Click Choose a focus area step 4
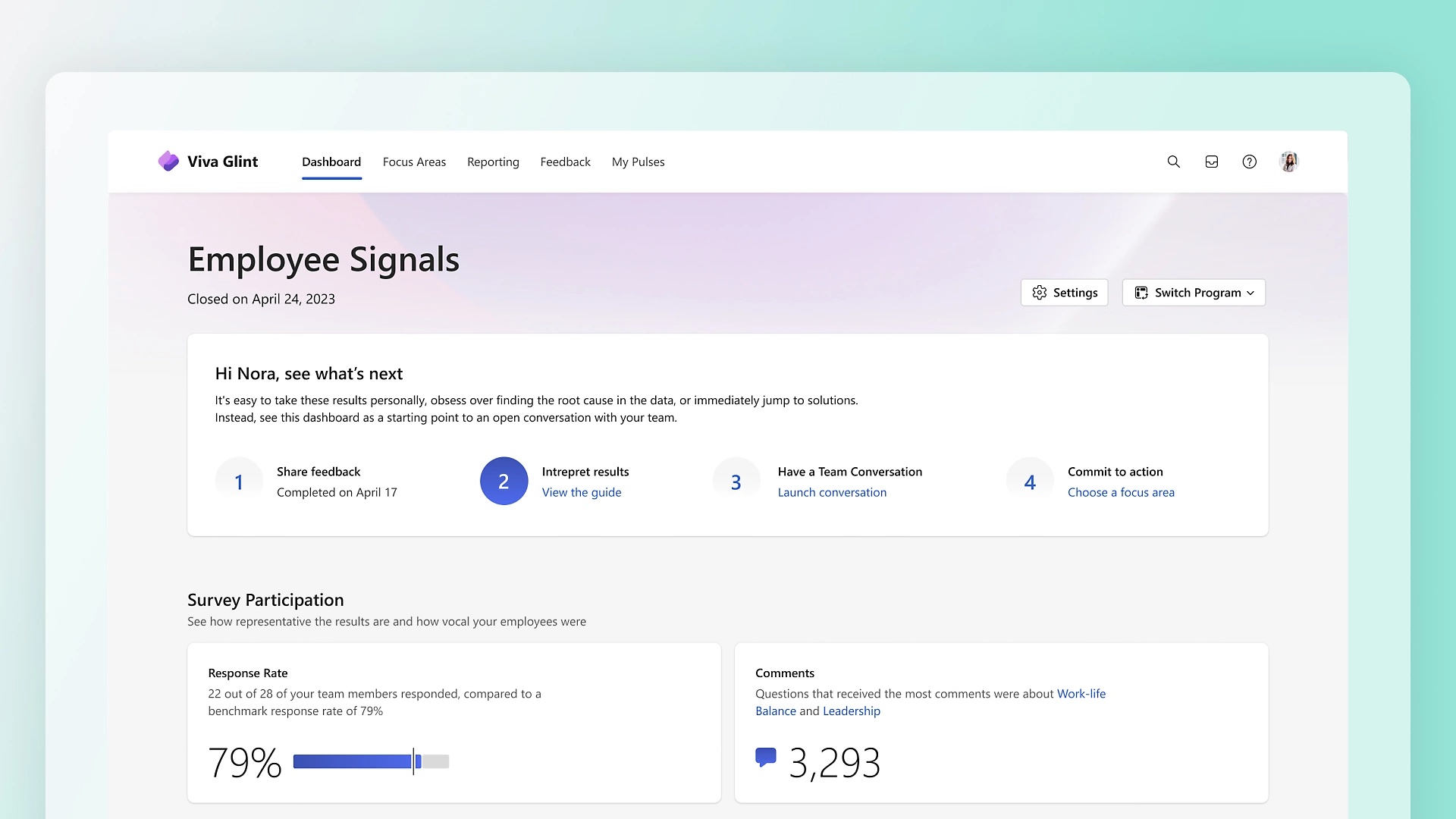Viewport: 1456px width, 819px height. click(x=1121, y=492)
